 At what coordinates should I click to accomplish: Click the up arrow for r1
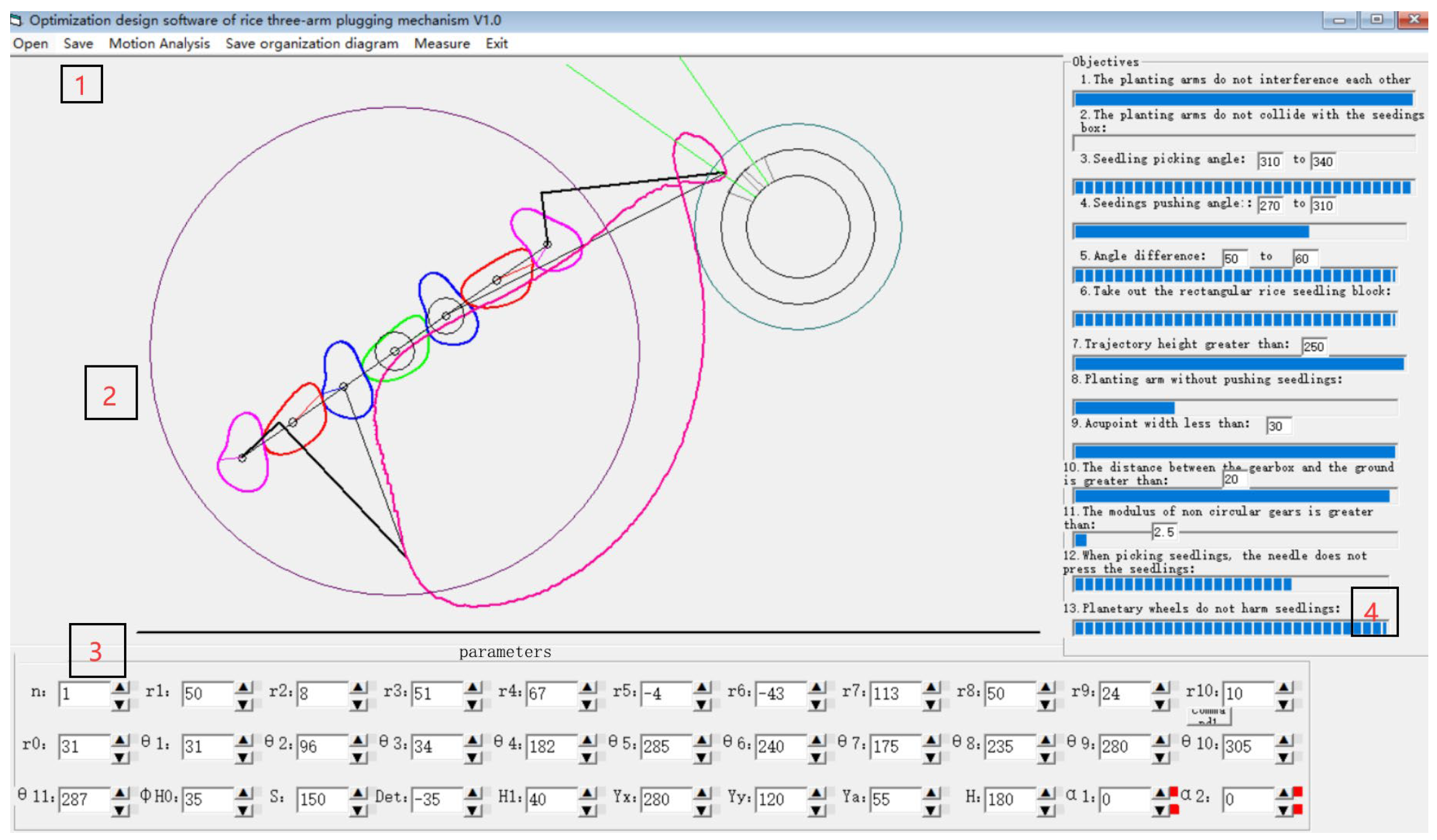[x=243, y=687]
